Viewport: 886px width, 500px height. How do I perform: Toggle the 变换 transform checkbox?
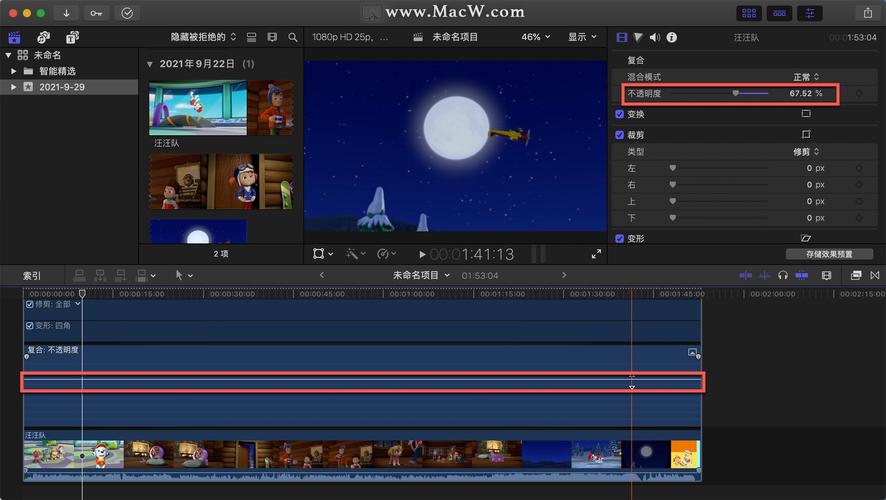click(x=619, y=114)
